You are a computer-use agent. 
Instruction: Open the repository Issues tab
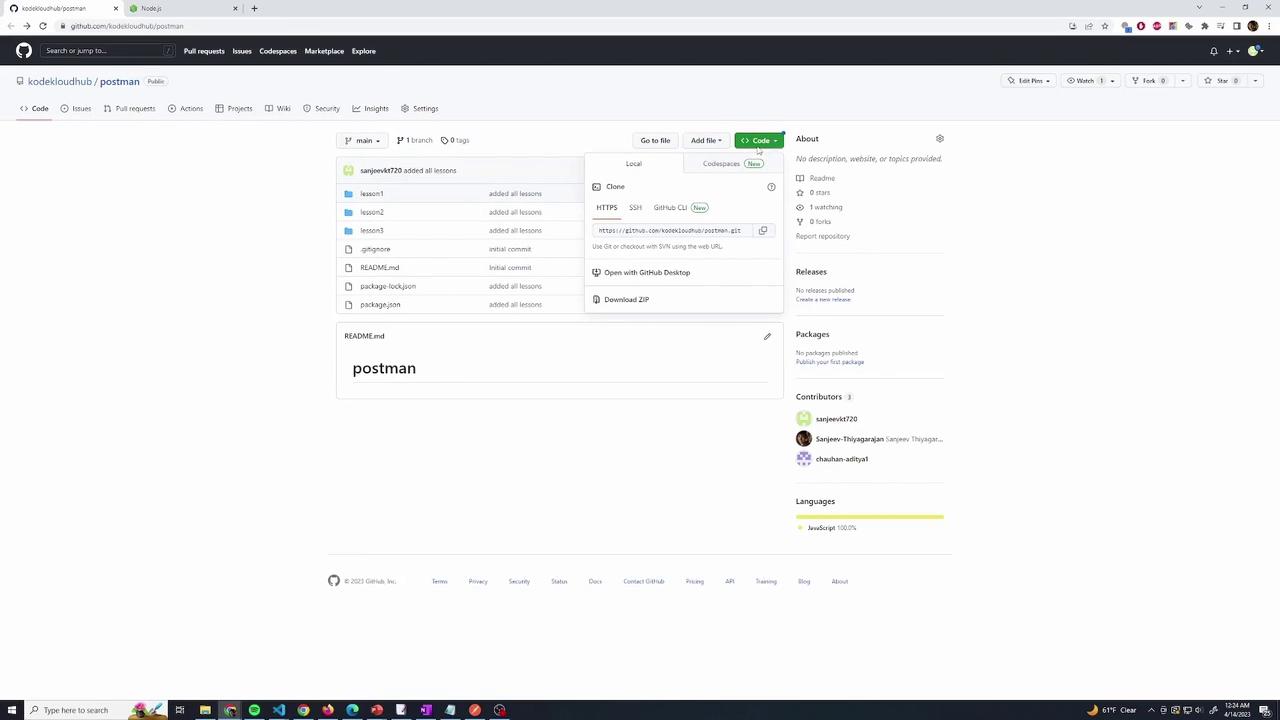tap(75, 109)
